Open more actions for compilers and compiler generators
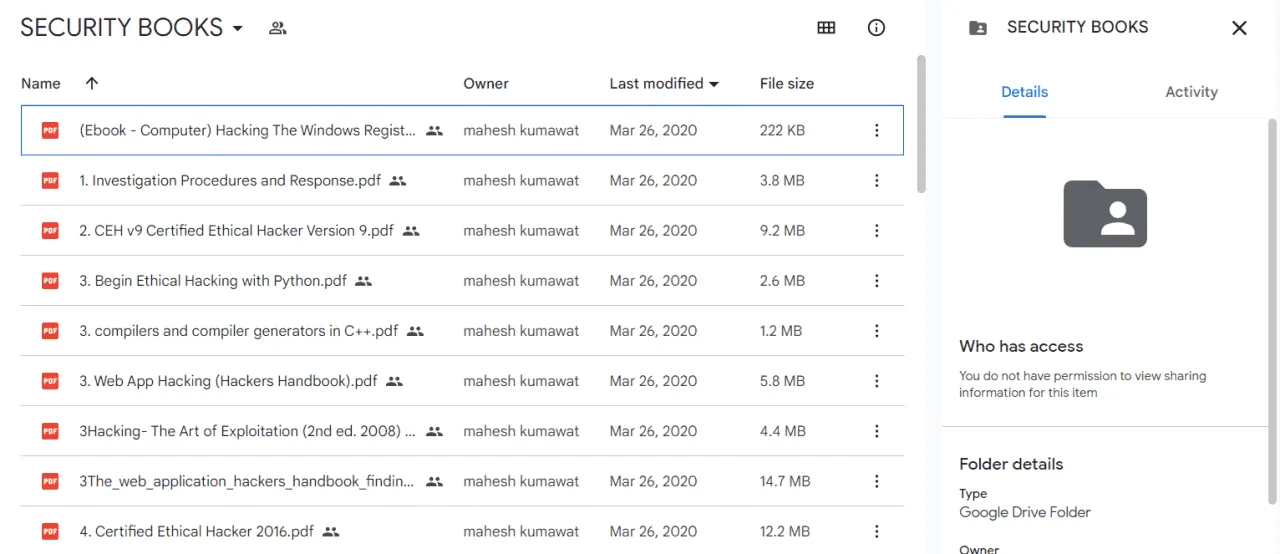This screenshot has width=1280, height=554. pos(876,331)
